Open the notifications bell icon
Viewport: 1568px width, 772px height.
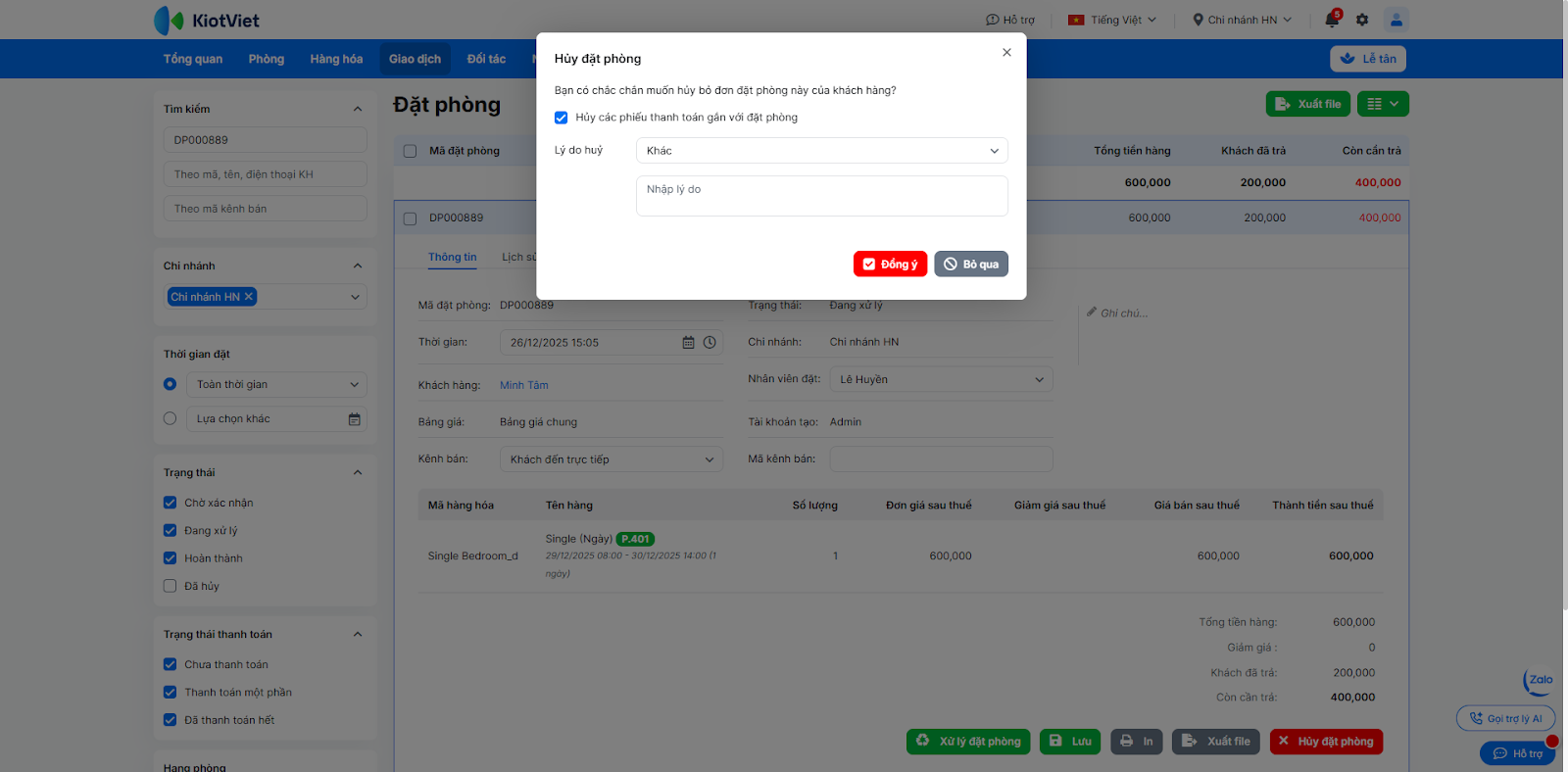1332,20
